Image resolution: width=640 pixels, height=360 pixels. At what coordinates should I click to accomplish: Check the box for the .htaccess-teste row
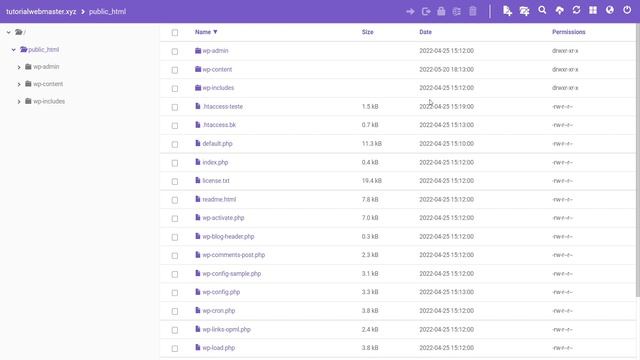pyautogui.click(x=175, y=107)
